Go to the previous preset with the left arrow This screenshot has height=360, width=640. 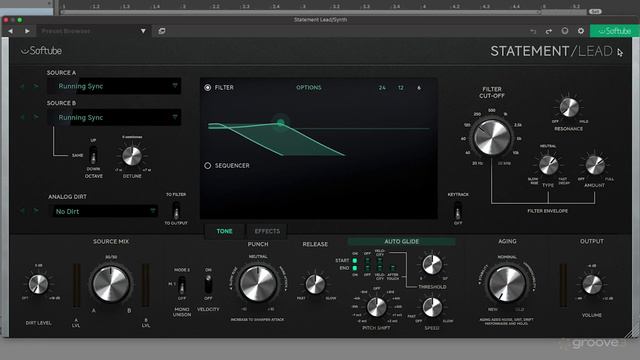point(10,31)
